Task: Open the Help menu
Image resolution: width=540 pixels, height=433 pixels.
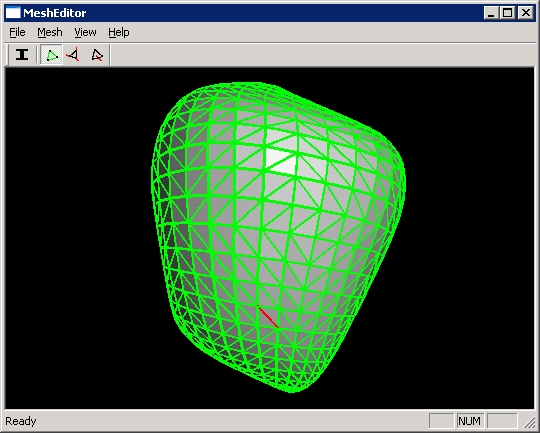Action: pos(119,32)
